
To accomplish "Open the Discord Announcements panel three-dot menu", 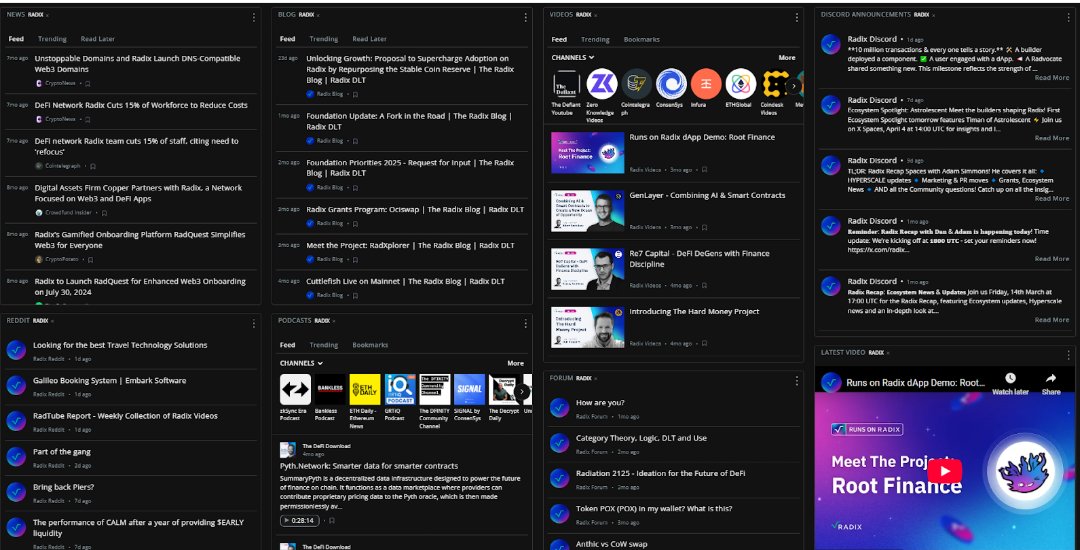I will point(1068,17).
